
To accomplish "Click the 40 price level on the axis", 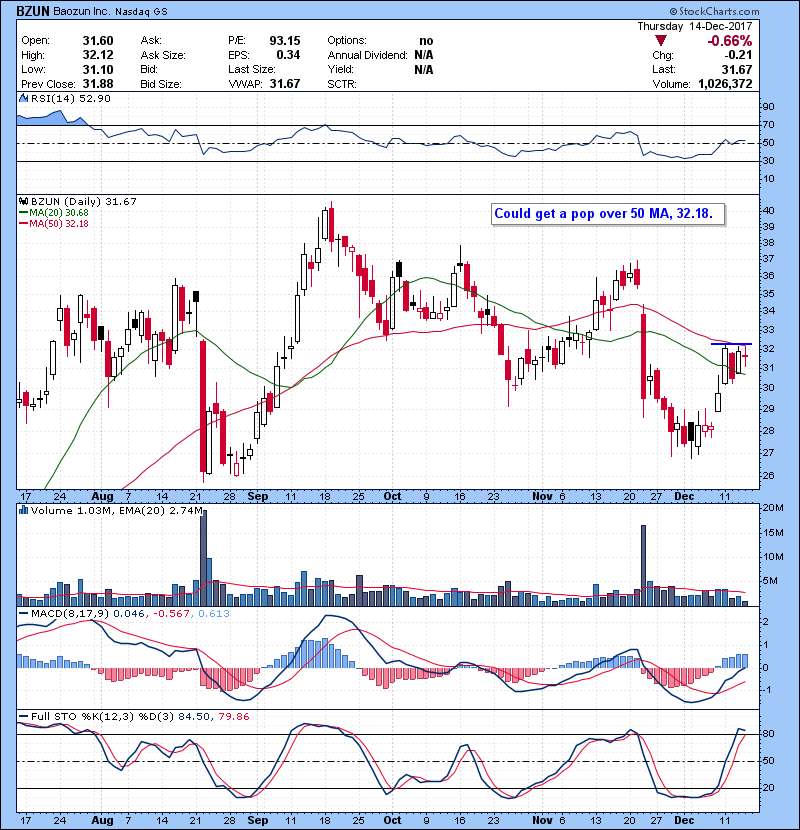I will (768, 211).
